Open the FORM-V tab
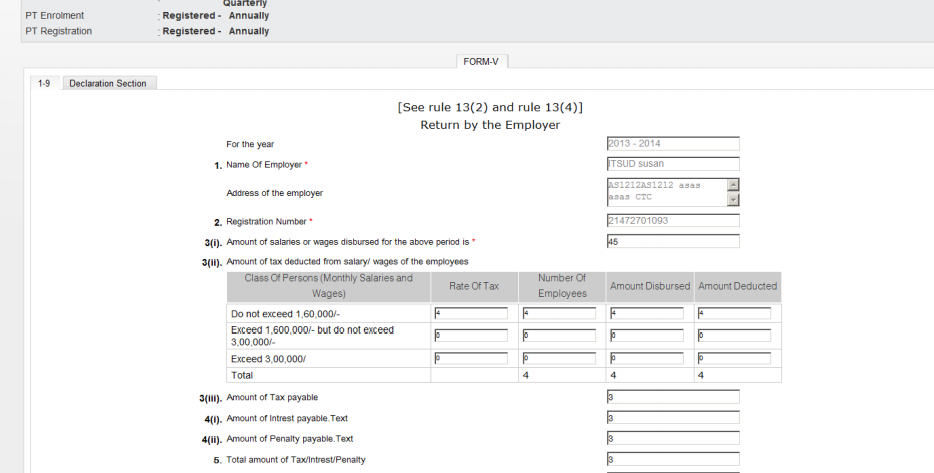The height and width of the screenshot is (473, 934). [481, 61]
